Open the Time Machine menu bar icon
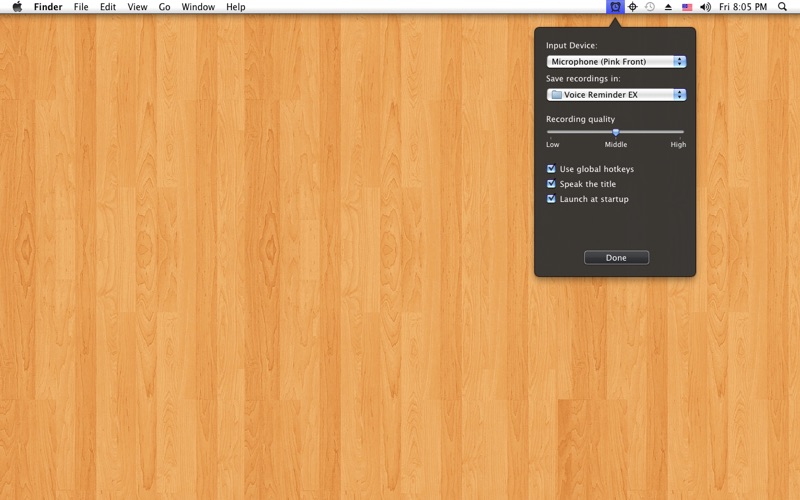This screenshot has width=800, height=500. pos(650,7)
